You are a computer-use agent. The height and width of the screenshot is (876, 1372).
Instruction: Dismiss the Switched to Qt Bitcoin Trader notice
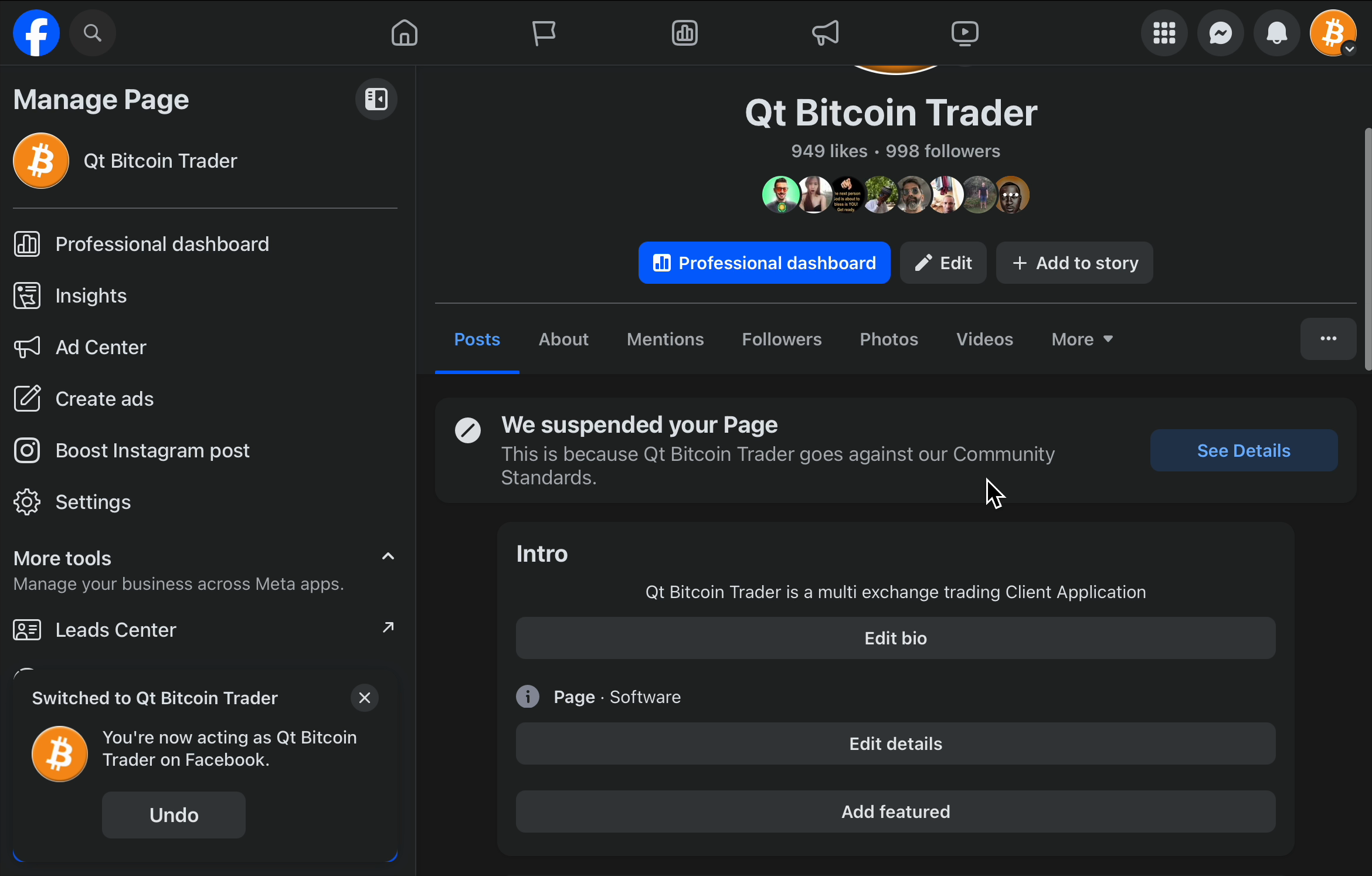[365, 698]
